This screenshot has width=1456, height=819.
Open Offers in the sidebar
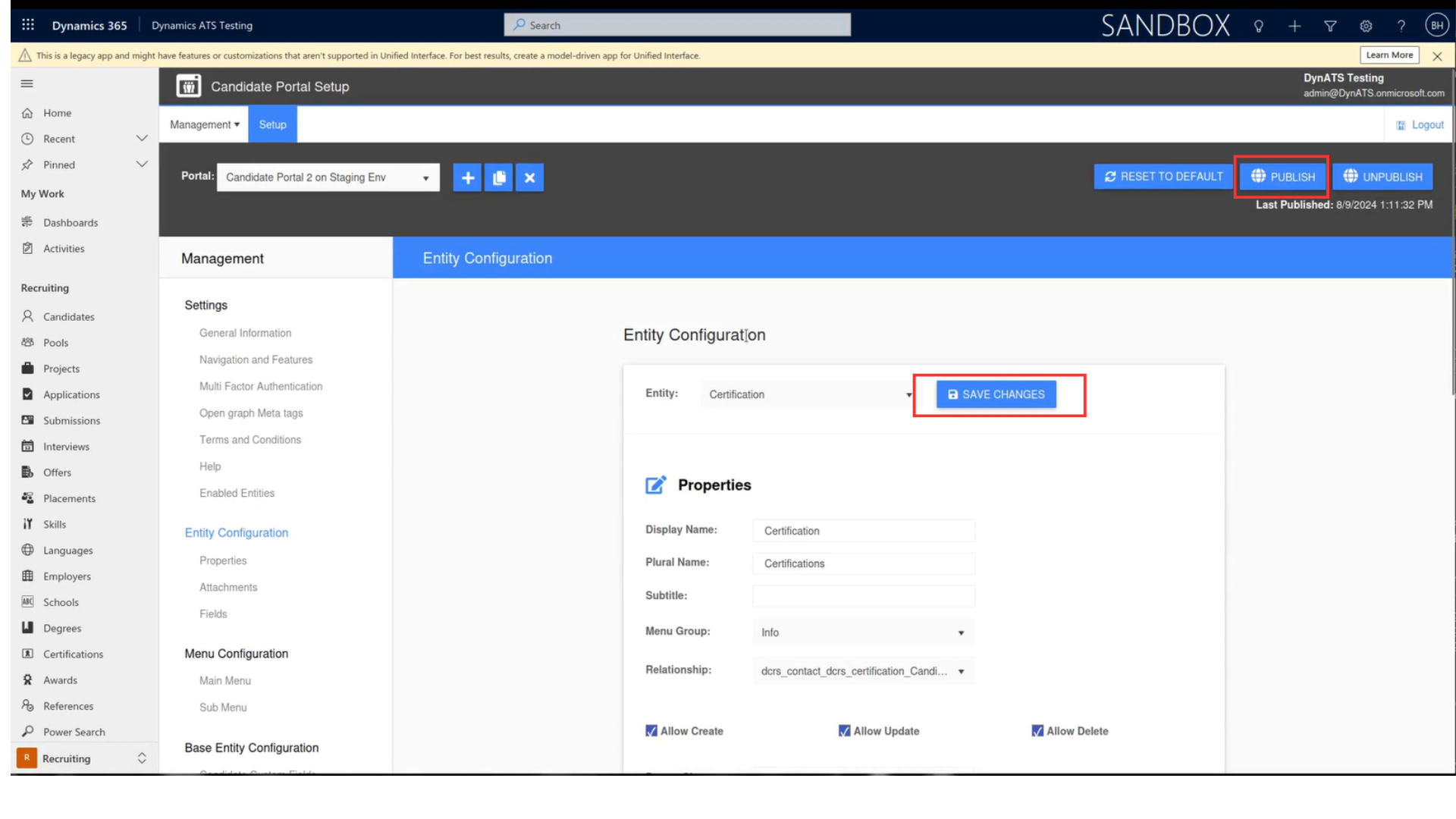(x=57, y=472)
